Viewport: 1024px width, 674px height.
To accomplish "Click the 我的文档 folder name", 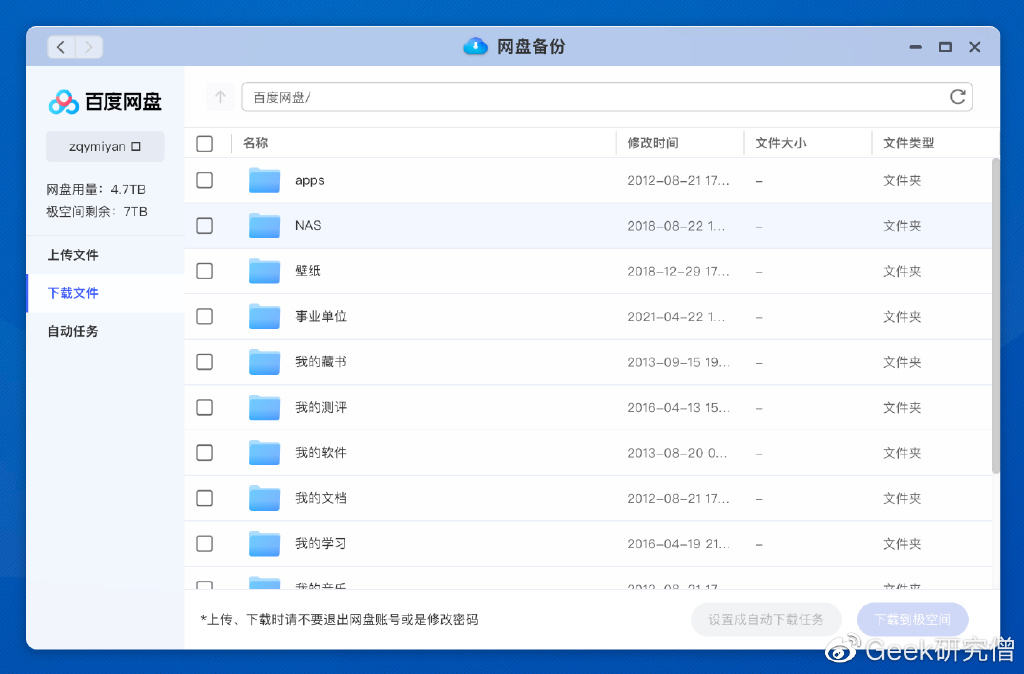I will click(321, 498).
